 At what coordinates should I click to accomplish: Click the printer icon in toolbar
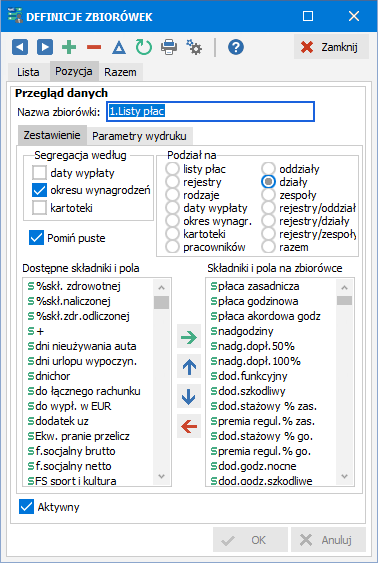coord(169,47)
